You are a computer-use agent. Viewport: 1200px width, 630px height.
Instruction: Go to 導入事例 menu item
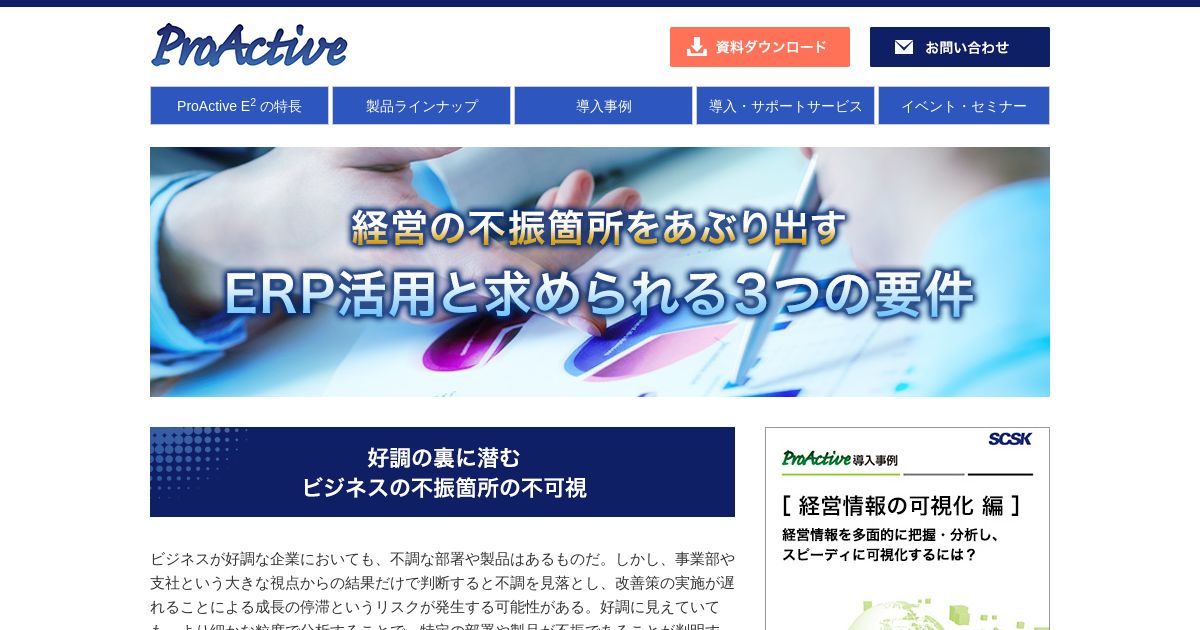(603, 105)
